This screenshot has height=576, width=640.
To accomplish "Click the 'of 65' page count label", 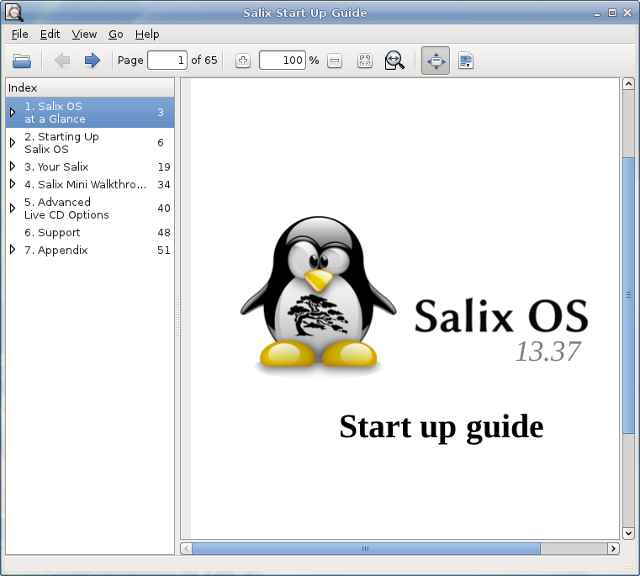I will tap(204, 60).
